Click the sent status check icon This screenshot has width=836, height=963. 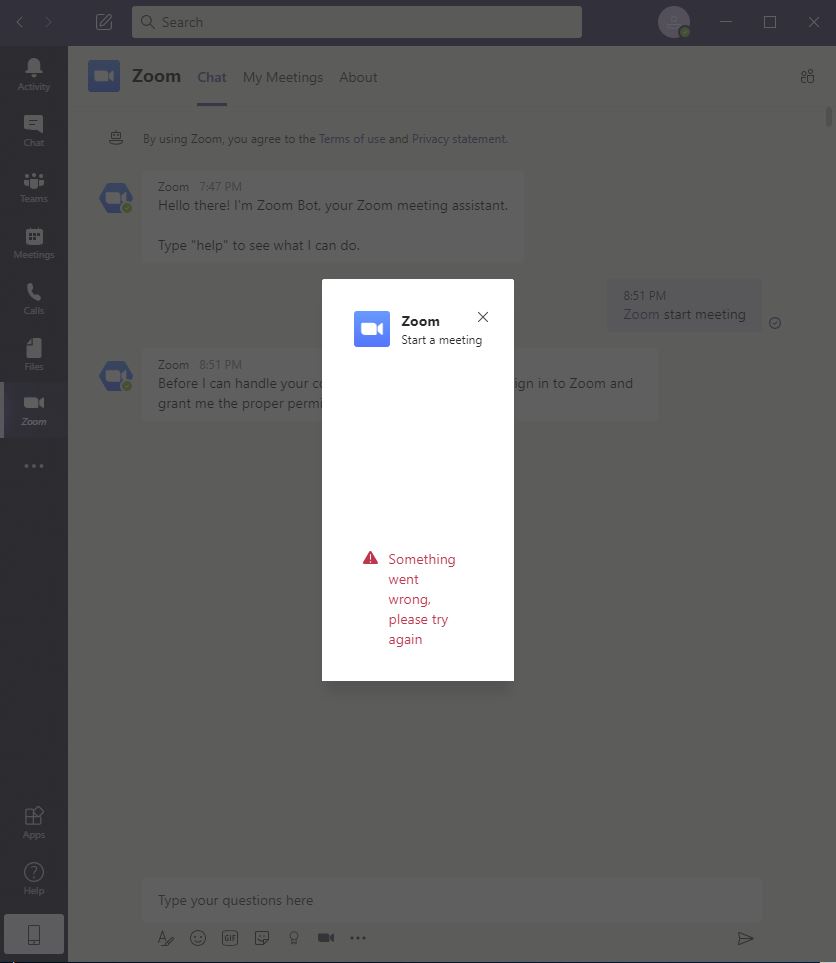pyautogui.click(x=775, y=323)
